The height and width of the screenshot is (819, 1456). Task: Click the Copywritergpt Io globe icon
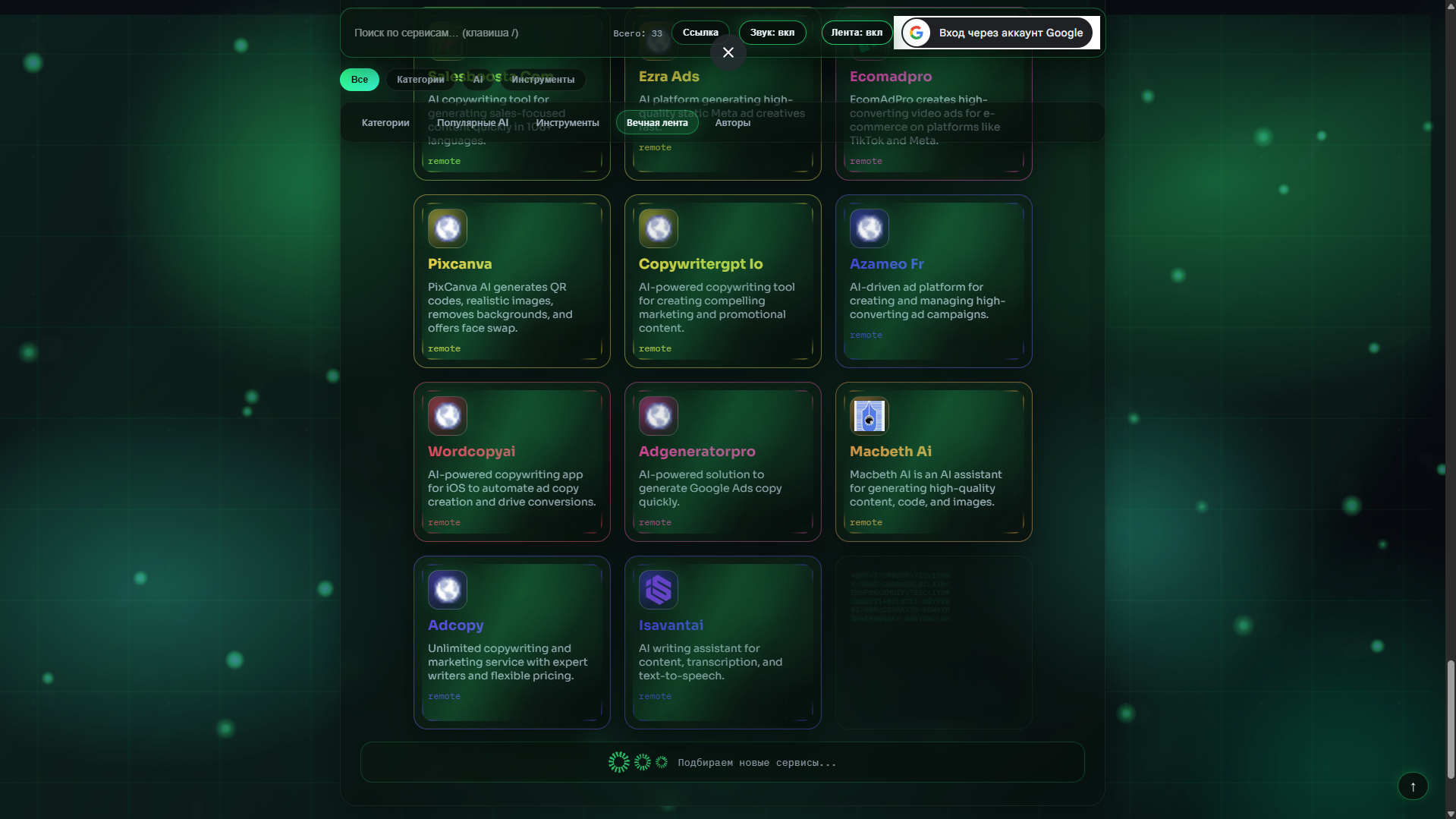click(658, 228)
